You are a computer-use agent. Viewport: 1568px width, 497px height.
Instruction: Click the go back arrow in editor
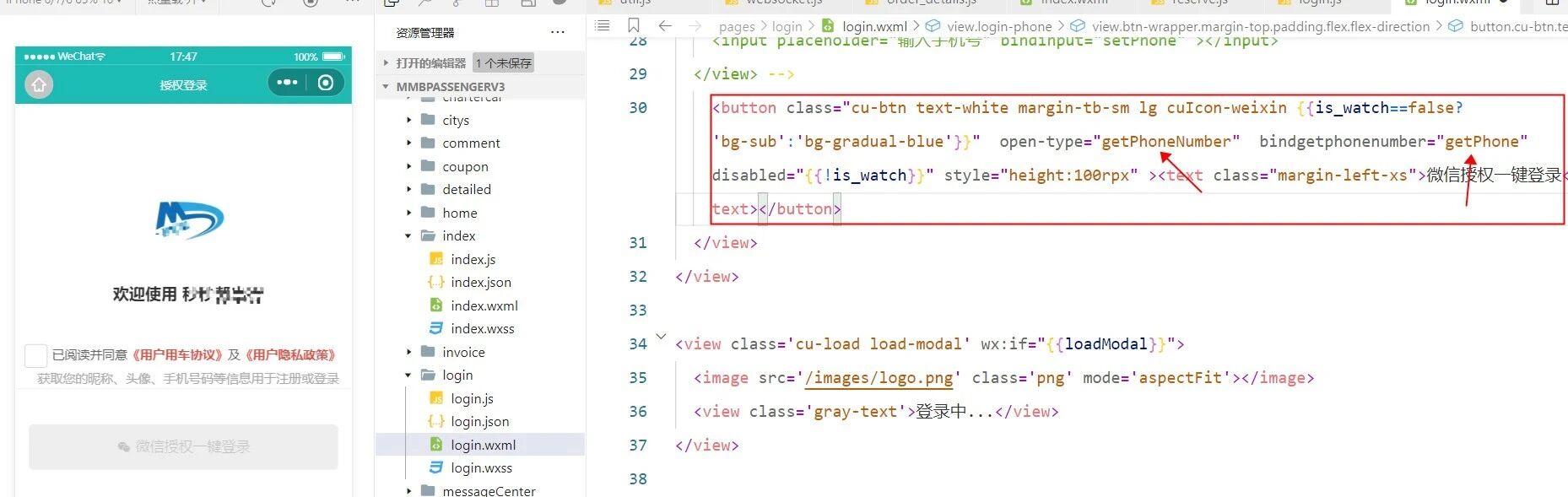point(665,25)
